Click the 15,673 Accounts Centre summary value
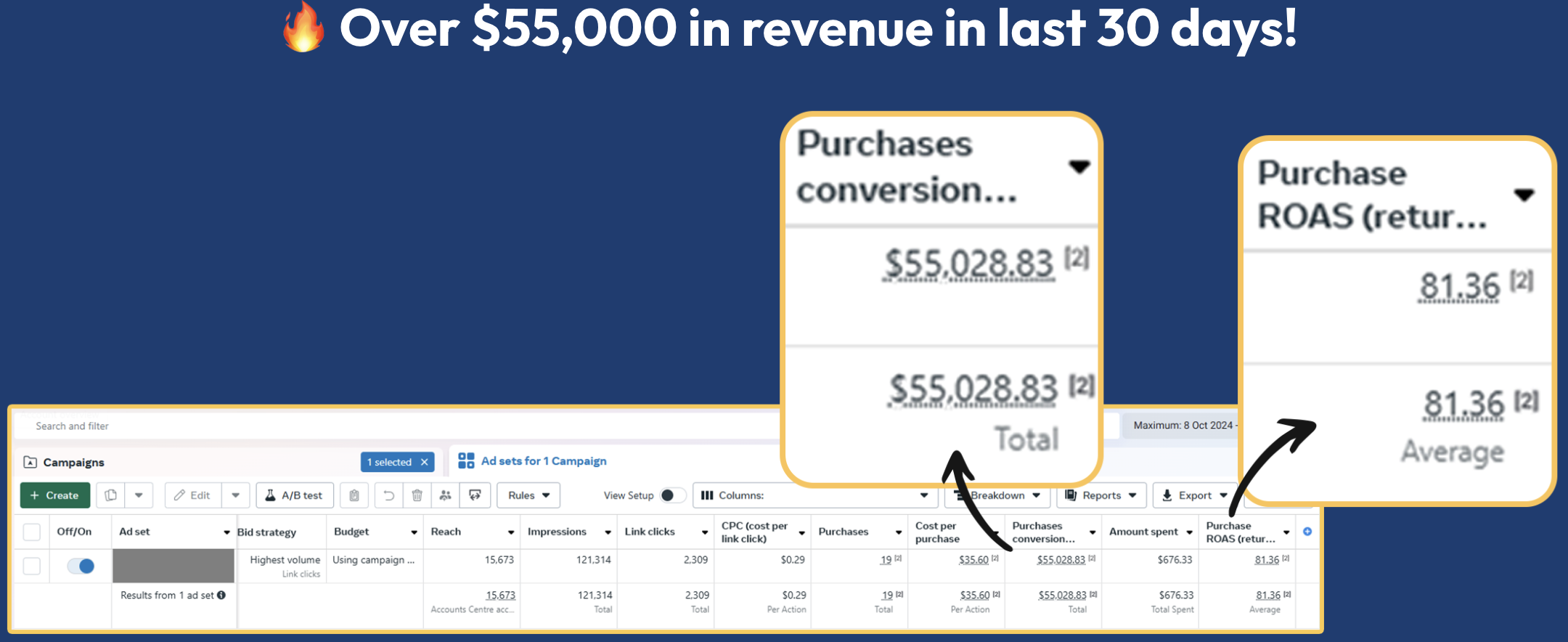This screenshot has height=642, width=1568. click(x=501, y=596)
